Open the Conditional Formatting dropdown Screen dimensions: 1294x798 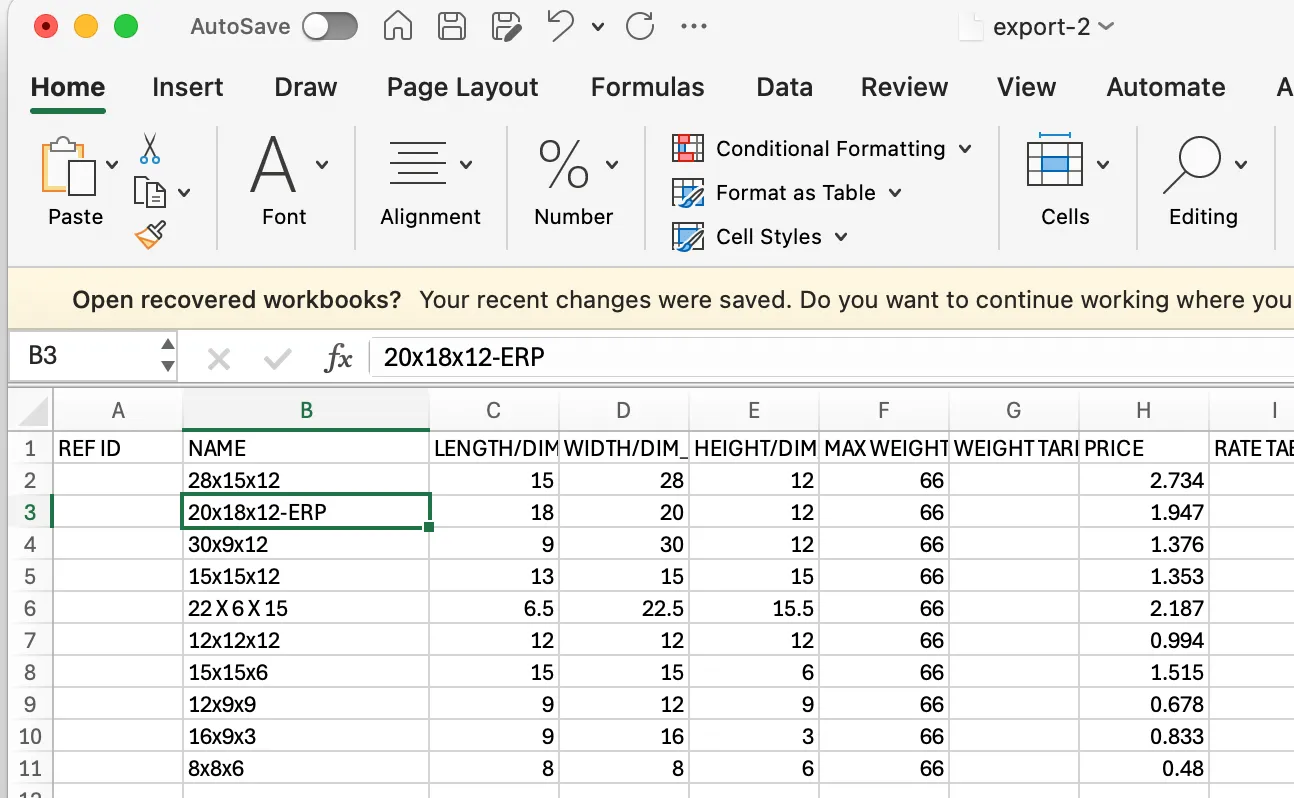[x=822, y=149]
